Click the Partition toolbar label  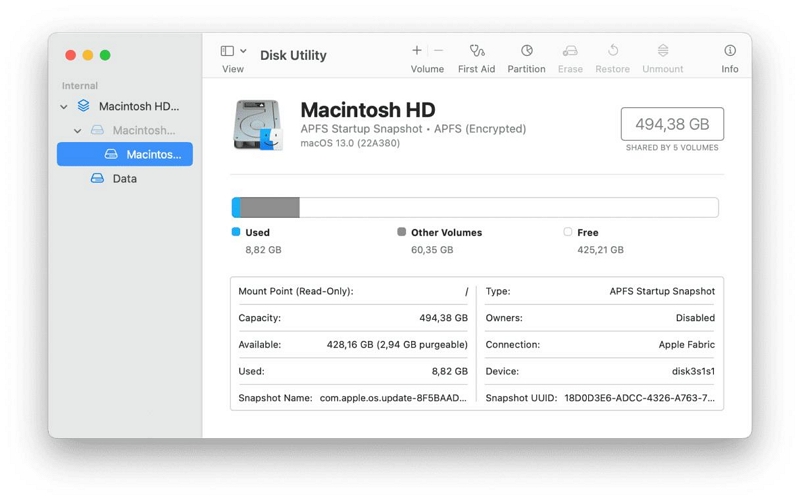526,69
